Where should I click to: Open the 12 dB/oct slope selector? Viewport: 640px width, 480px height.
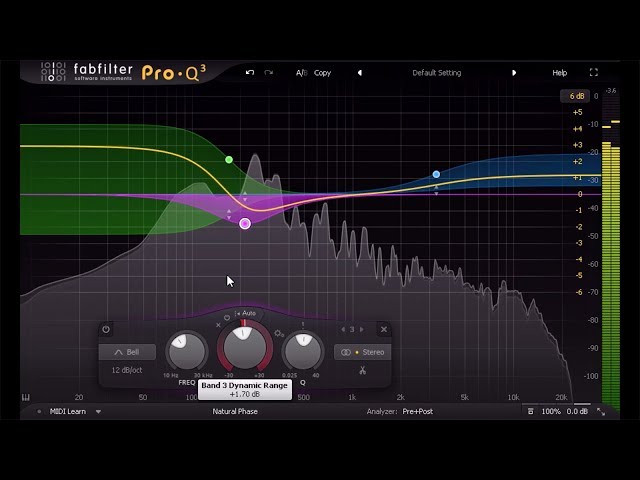127,370
